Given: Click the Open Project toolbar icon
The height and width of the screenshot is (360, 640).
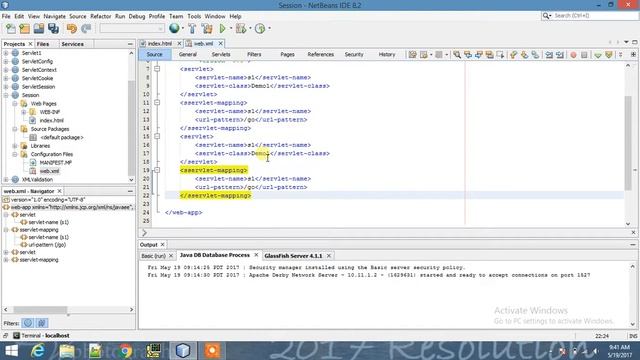Looking at the screenshot, I should coord(39,29).
